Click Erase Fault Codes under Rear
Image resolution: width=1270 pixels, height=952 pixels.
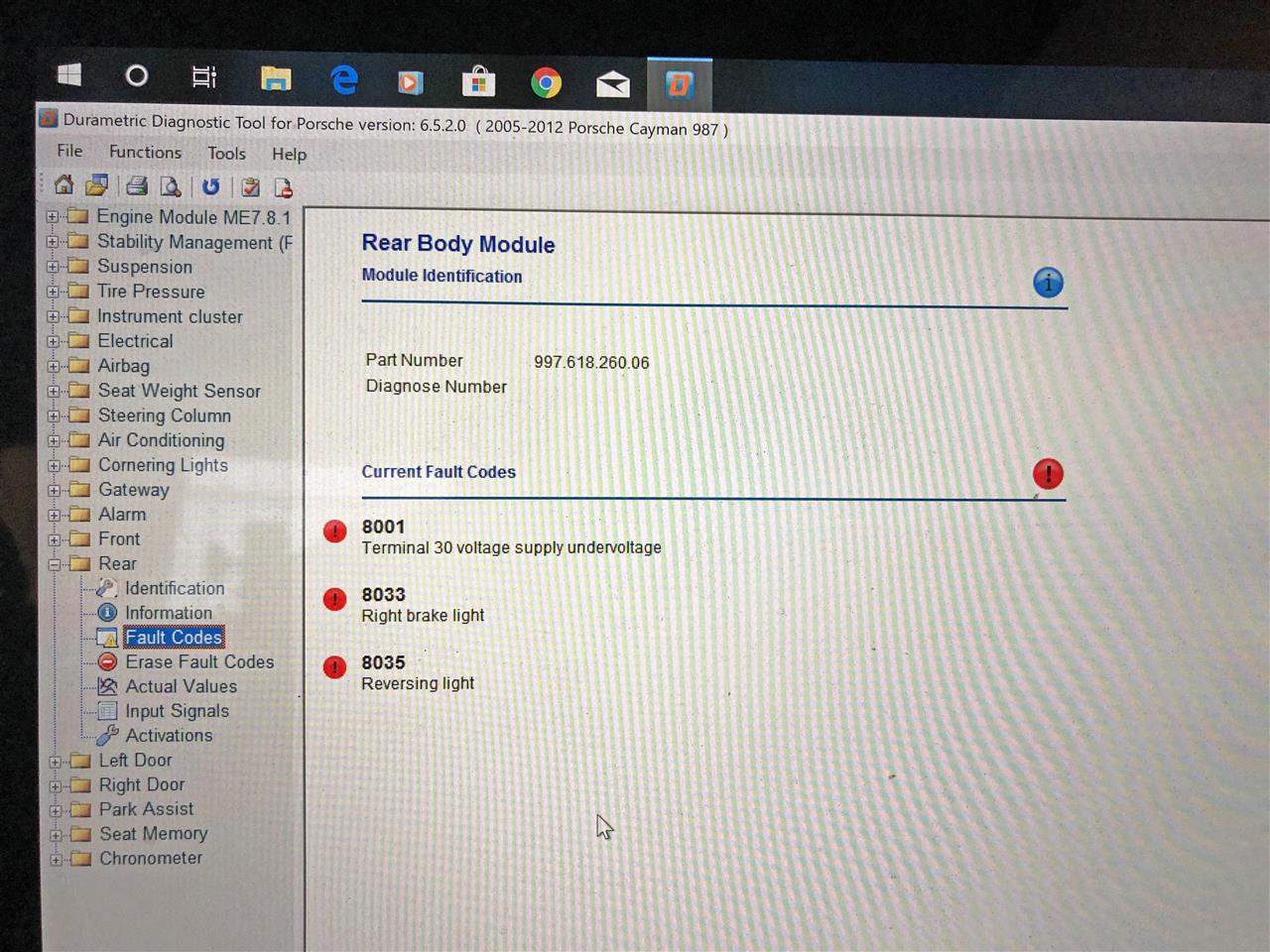tap(199, 661)
